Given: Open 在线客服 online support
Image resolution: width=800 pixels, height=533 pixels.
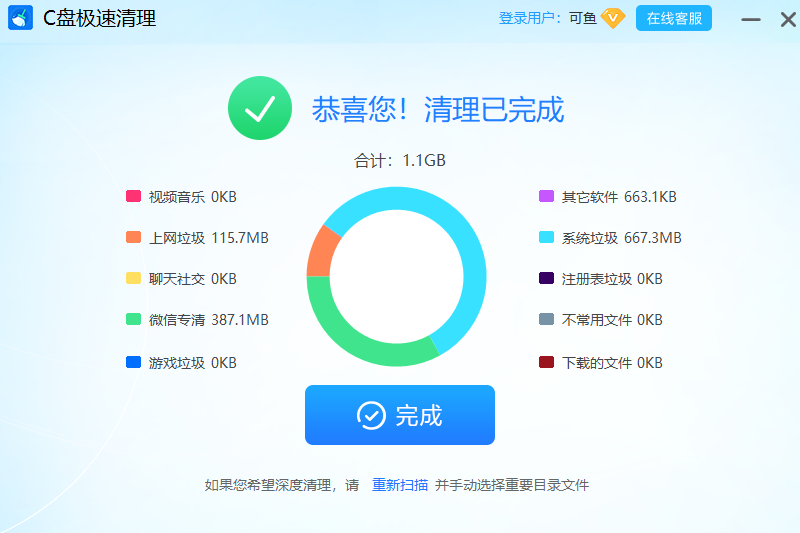Looking at the screenshot, I should pyautogui.click(x=673, y=18).
